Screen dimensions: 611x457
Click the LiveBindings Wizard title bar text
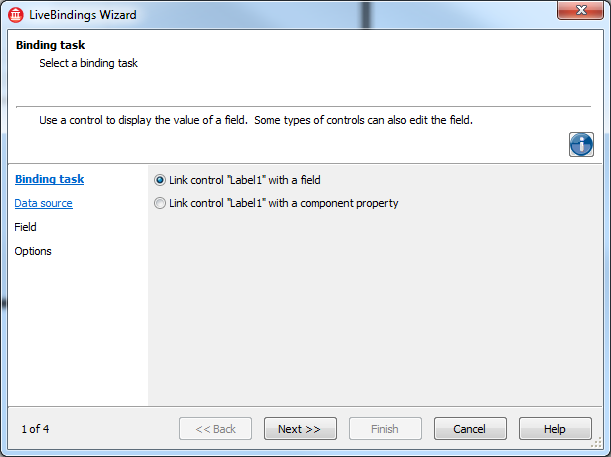tap(83, 15)
